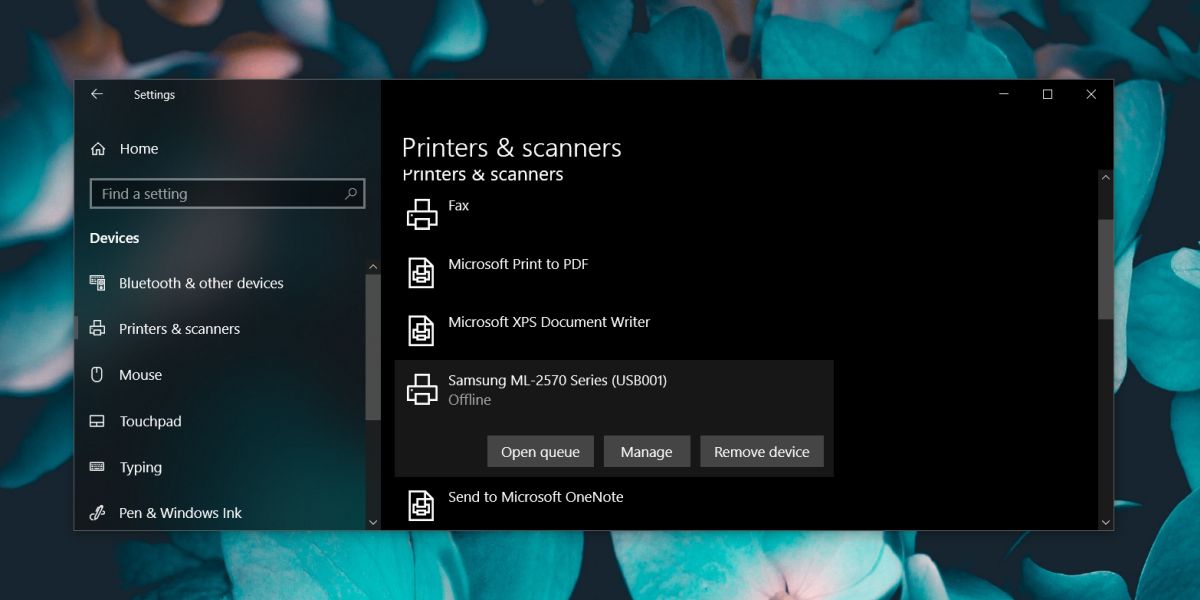The image size is (1200, 600).
Task: Click the Send to Microsoft OneNote icon
Action: point(422,505)
